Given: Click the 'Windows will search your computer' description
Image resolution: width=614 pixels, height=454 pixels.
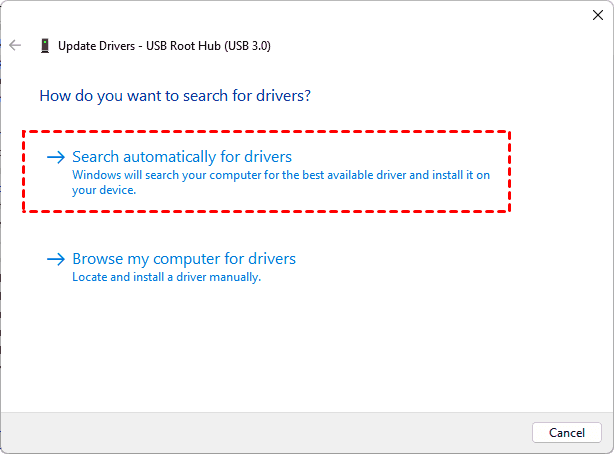Looking at the screenshot, I should 280,175.
